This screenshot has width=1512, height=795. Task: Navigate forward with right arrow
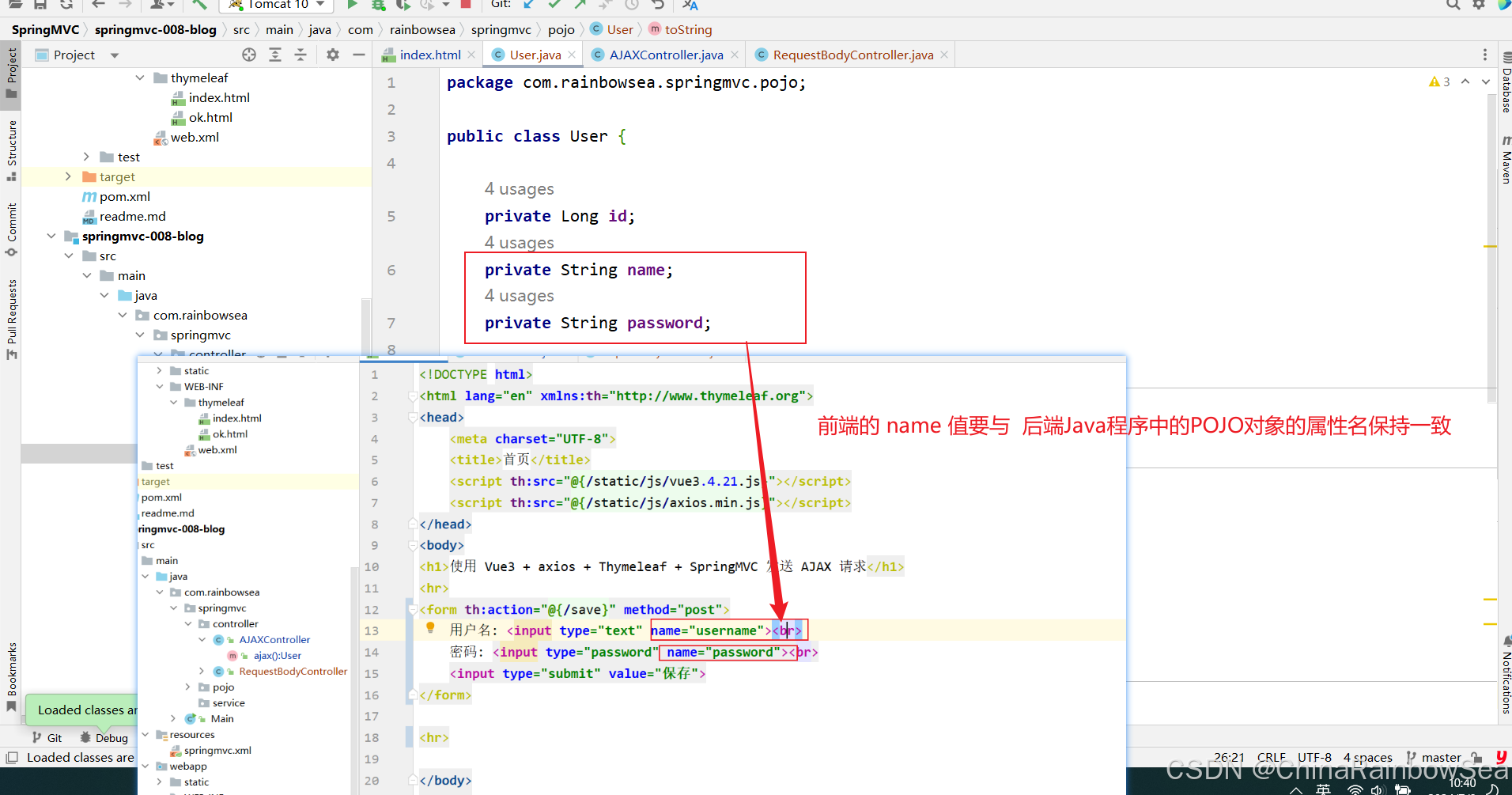tap(125, 5)
